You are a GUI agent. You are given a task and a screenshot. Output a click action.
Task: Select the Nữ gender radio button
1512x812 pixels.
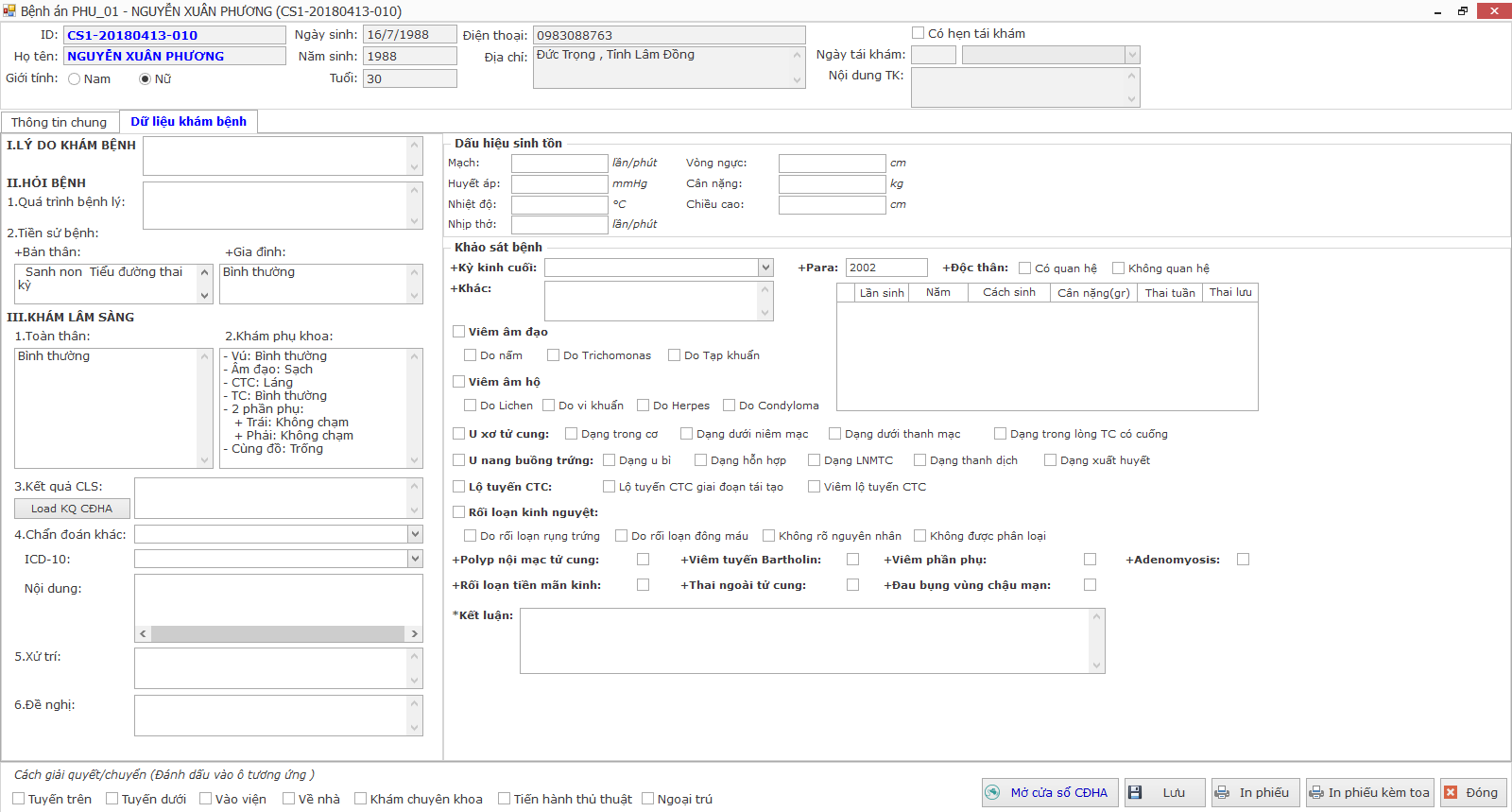click(x=145, y=78)
